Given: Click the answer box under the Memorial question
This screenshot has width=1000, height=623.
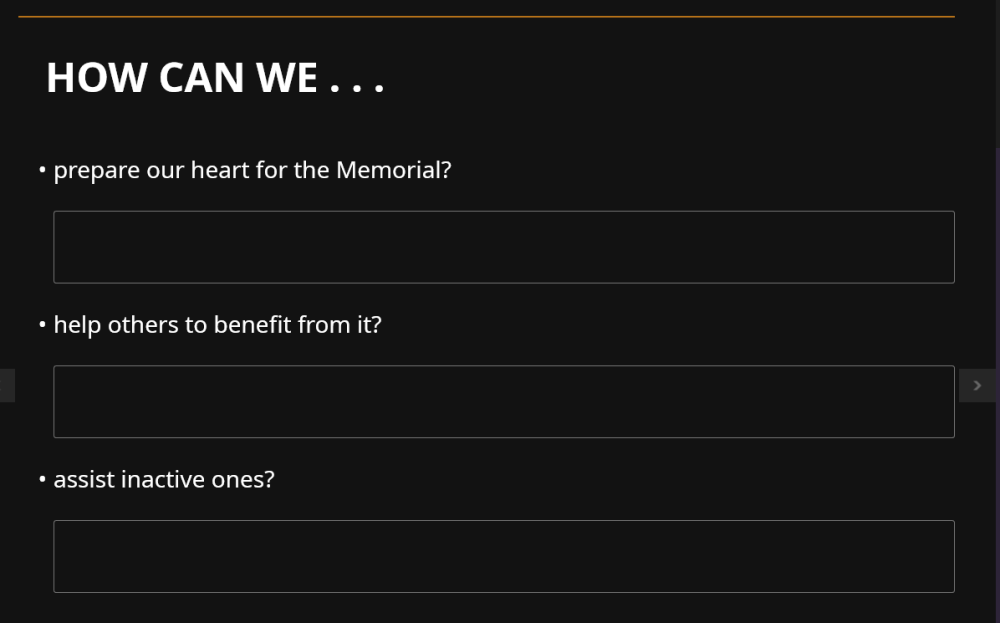Looking at the screenshot, I should point(503,247).
